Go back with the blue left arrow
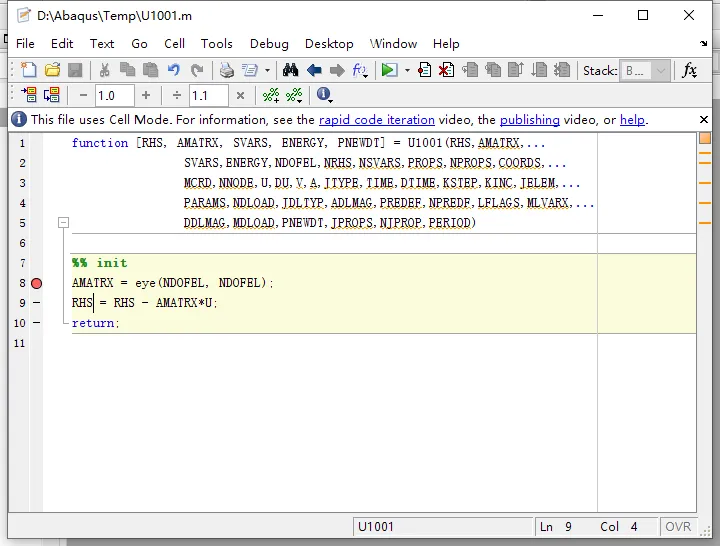The image size is (720, 546). pyautogui.click(x=314, y=70)
